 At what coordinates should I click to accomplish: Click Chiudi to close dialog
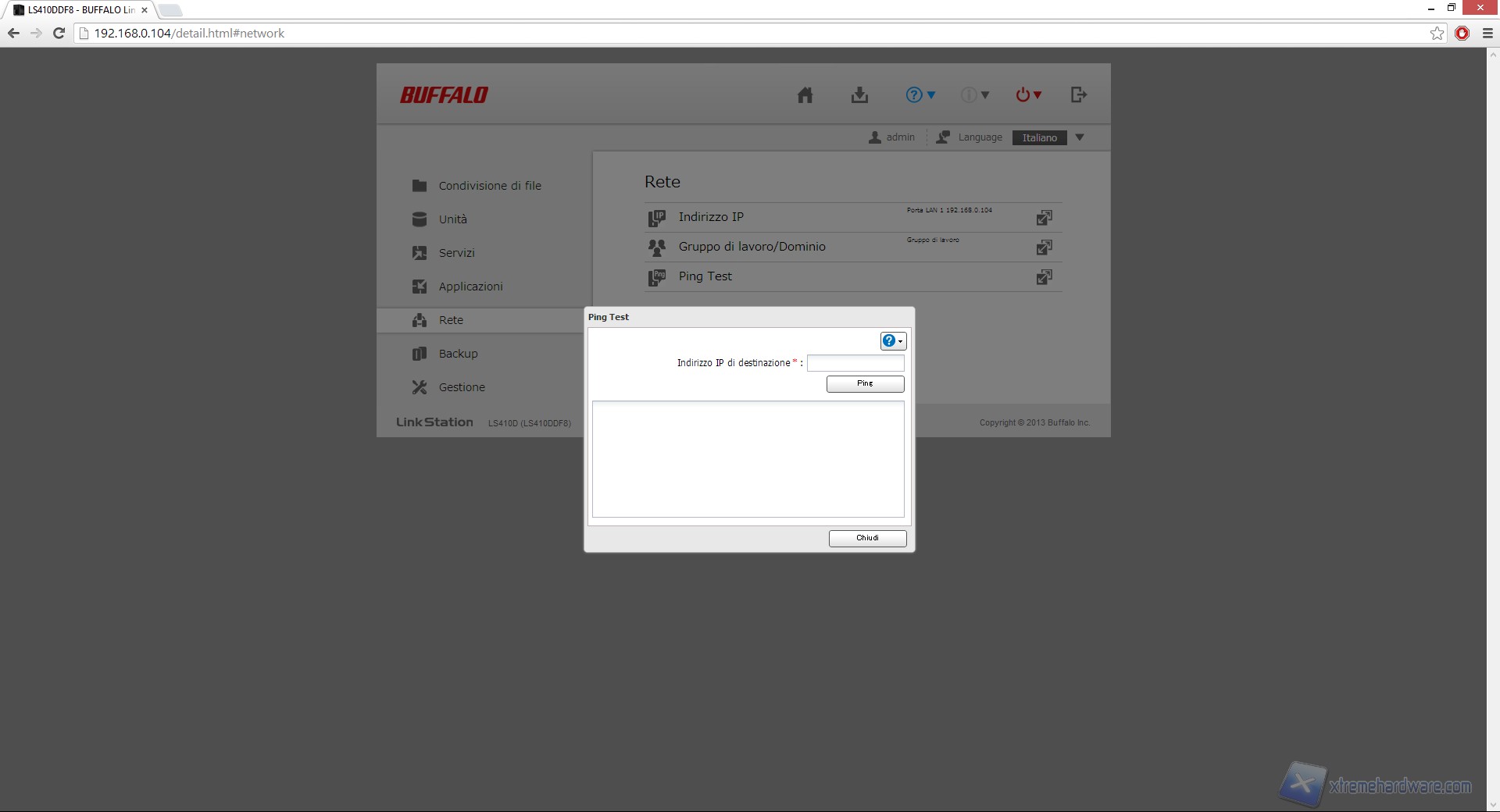tap(867, 538)
